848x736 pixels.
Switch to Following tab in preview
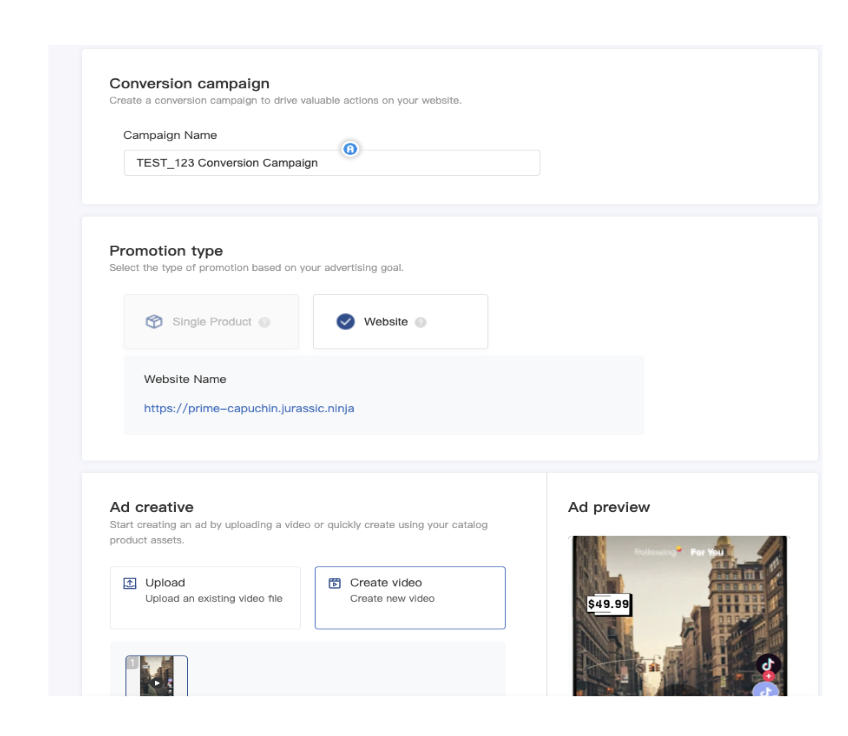655,550
